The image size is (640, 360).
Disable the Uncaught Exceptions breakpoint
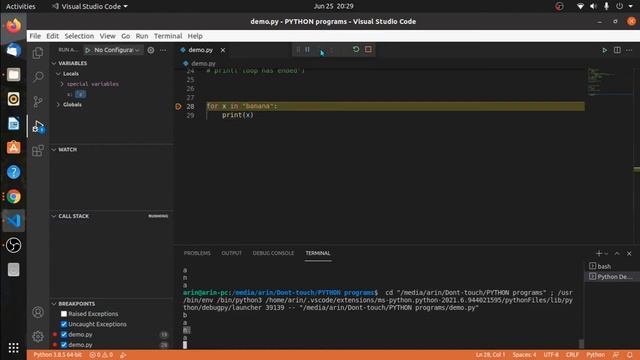(64, 324)
